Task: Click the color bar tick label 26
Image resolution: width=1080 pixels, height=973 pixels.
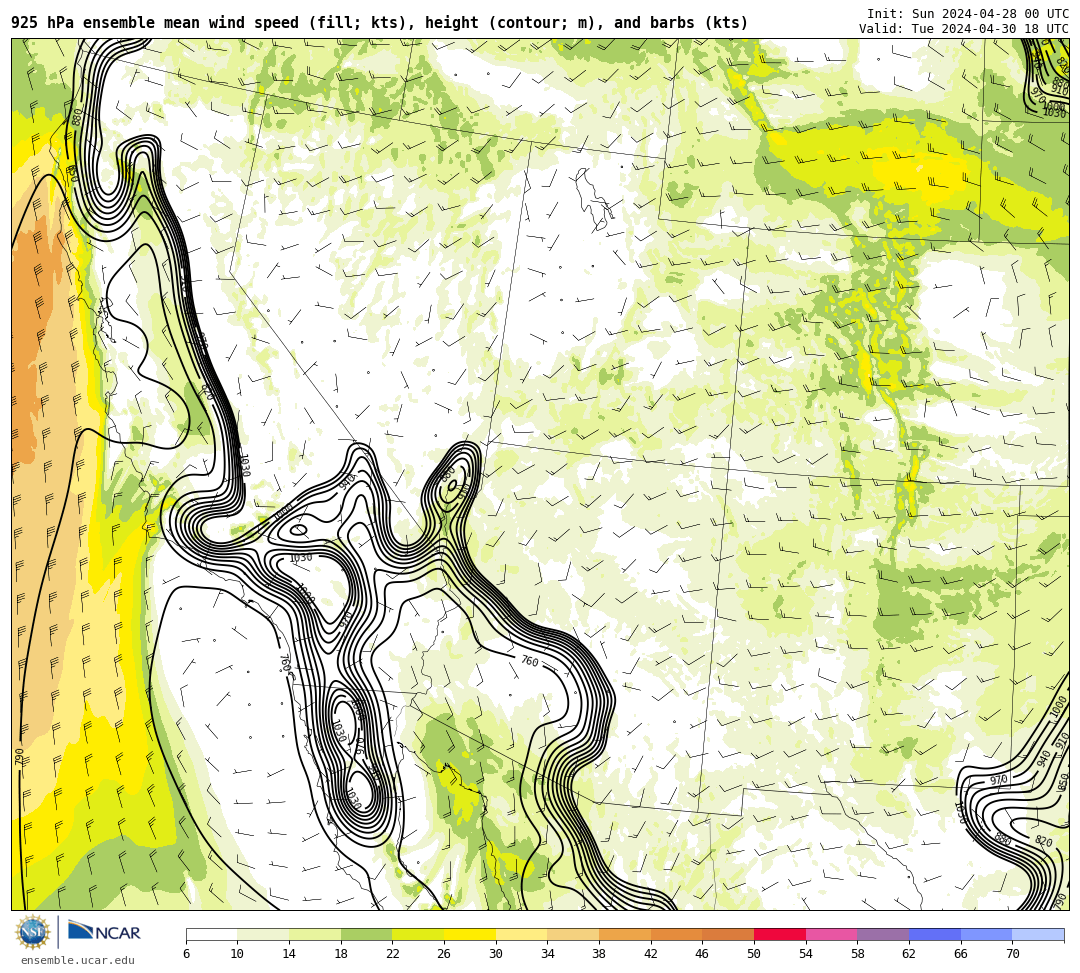Action: tap(444, 954)
